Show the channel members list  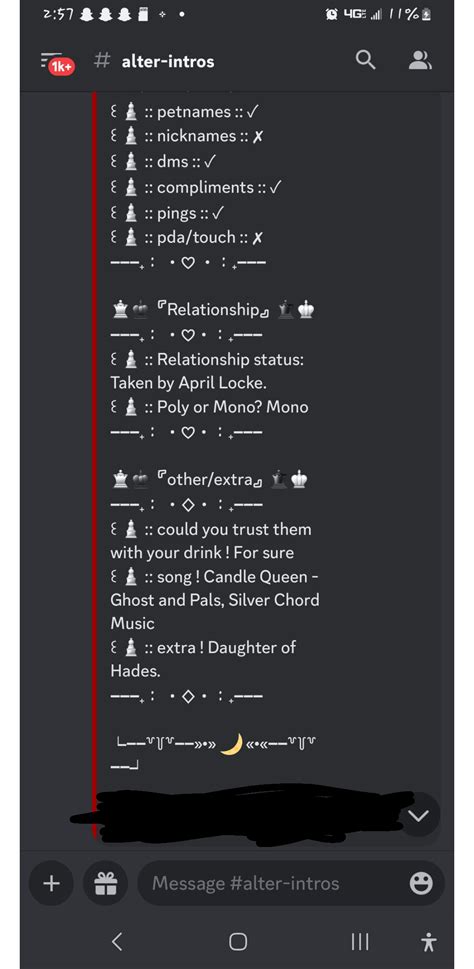pos(420,60)
